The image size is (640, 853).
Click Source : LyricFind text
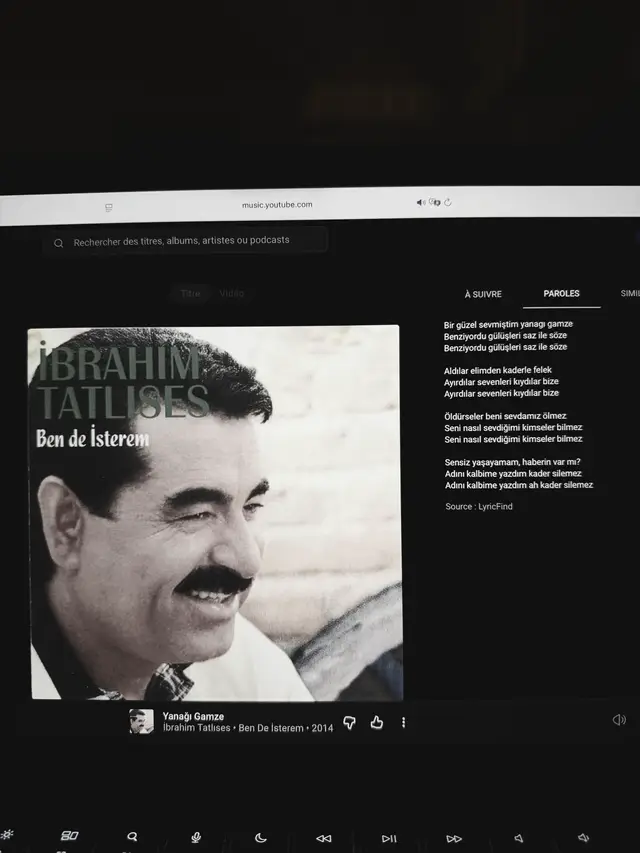coord(479,506)
